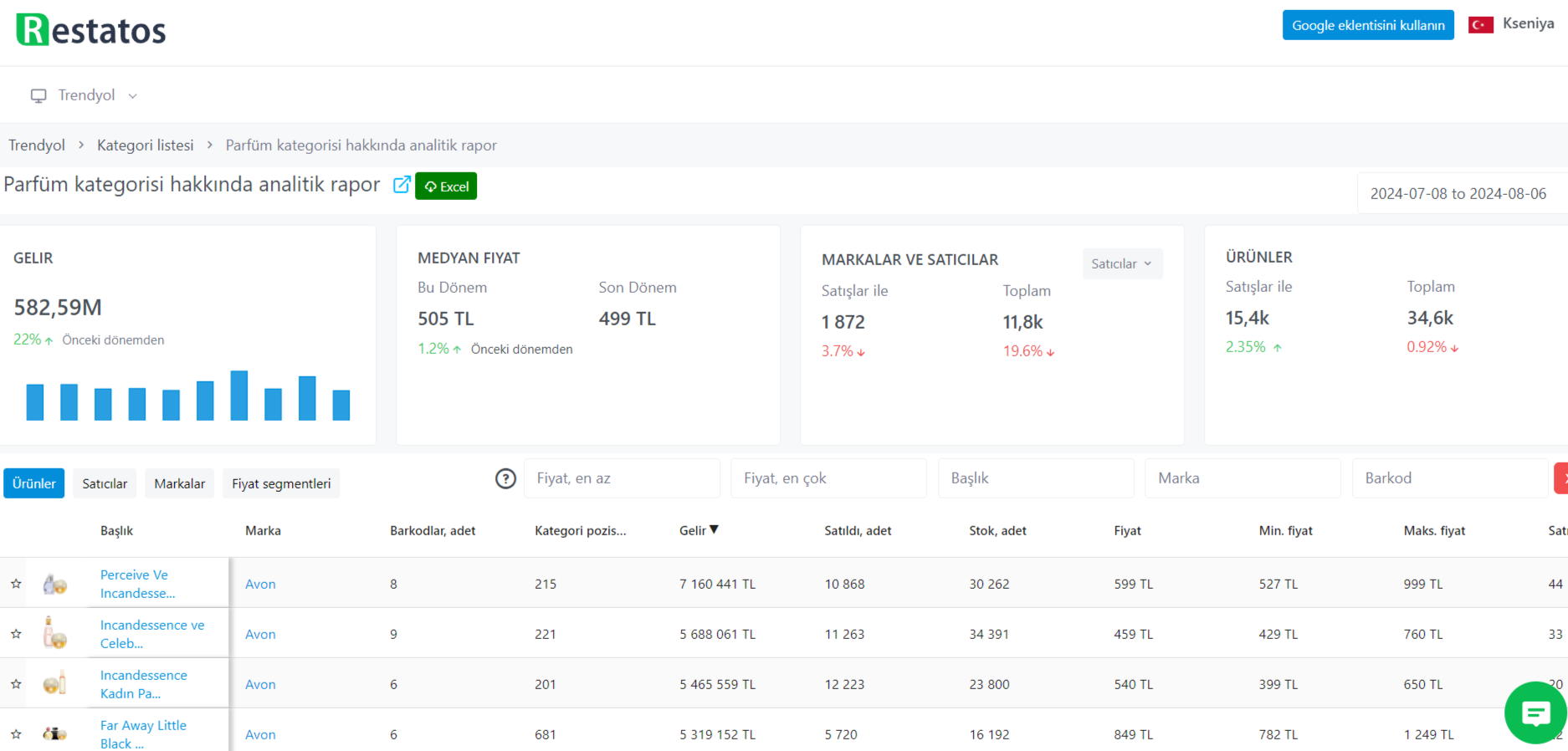This screenshot has width=1568, height=751.
Task: Sort by Maks. fiyat column header
Action: [x=1434, y=530]
